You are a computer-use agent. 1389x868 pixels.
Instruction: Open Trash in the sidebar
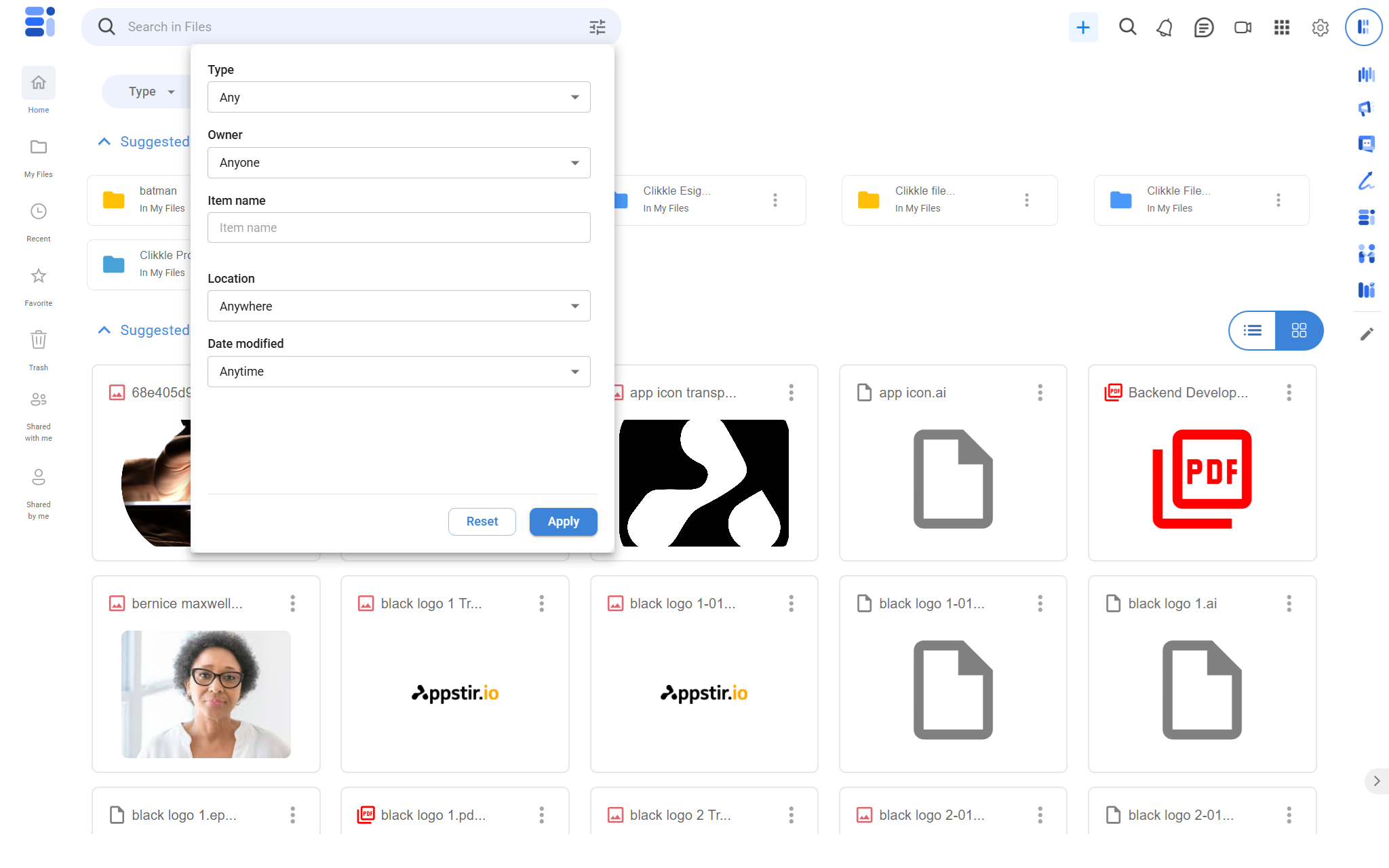point(39,349)
